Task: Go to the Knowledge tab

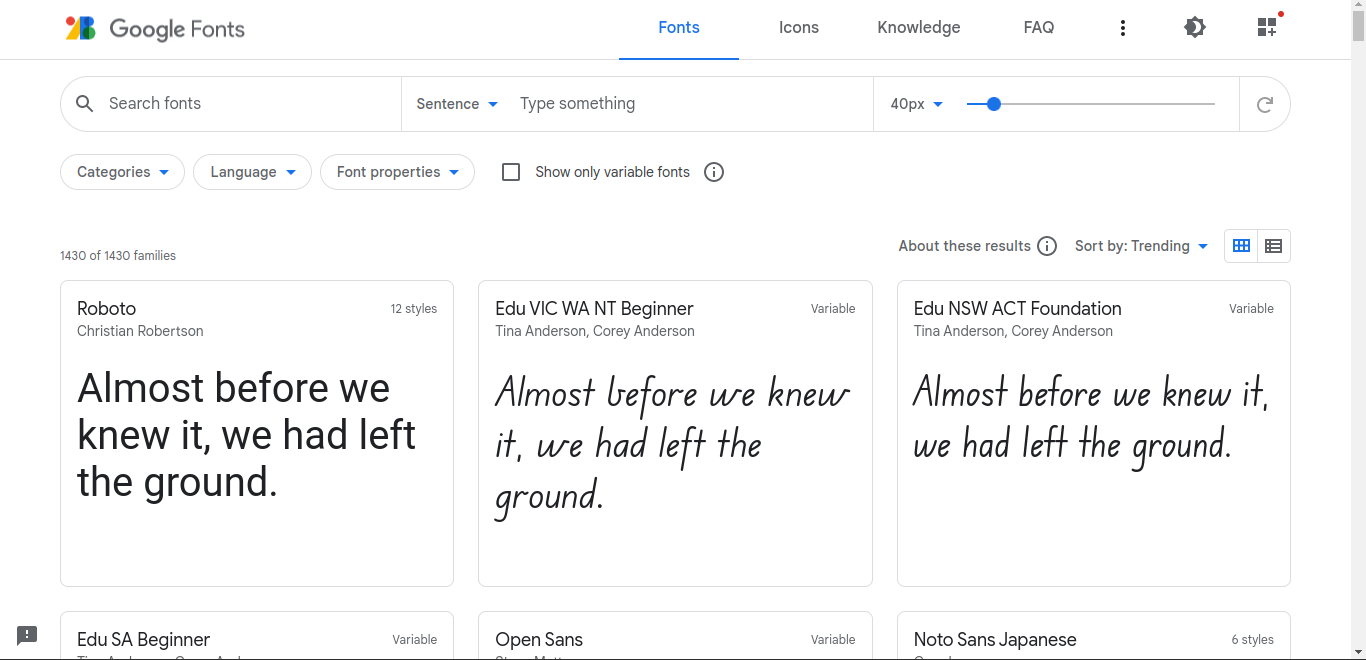Action: click(919, 28)
